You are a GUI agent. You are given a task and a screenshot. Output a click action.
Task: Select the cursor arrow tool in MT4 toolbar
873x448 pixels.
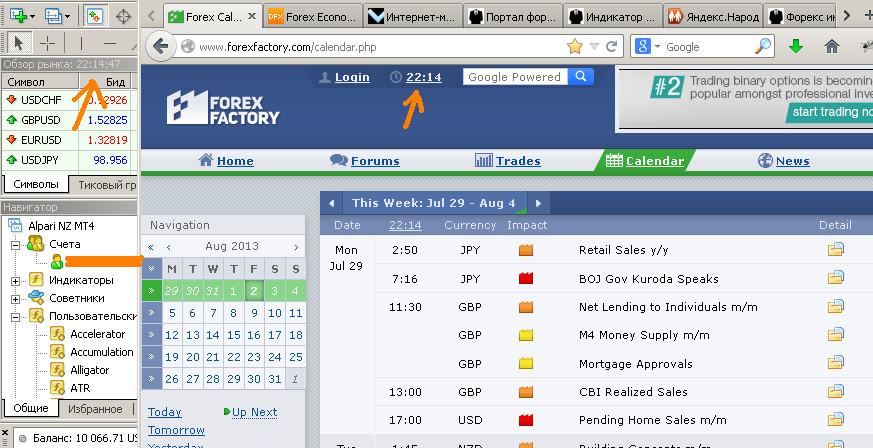pyautogui.click(x=18, y=43)
